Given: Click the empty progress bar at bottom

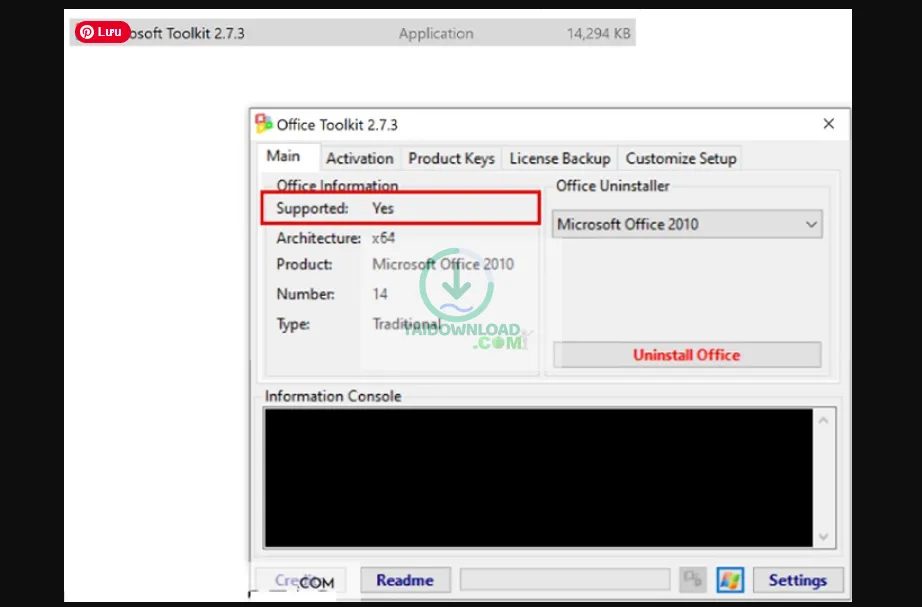Looking at the screenshot, I should [x=564, y=580].
